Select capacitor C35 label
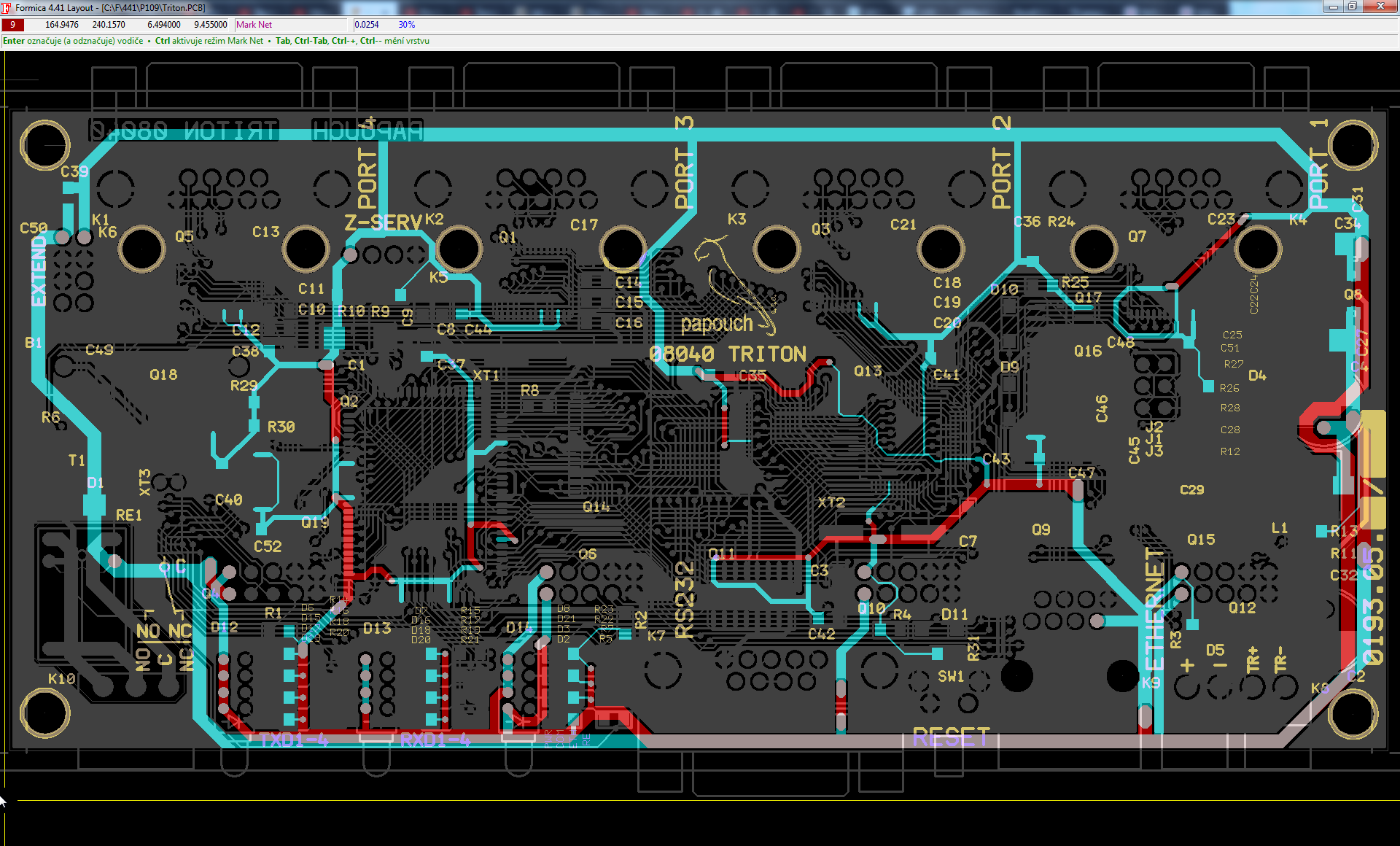Screen dimensions: 1400x846 [752, 376]
